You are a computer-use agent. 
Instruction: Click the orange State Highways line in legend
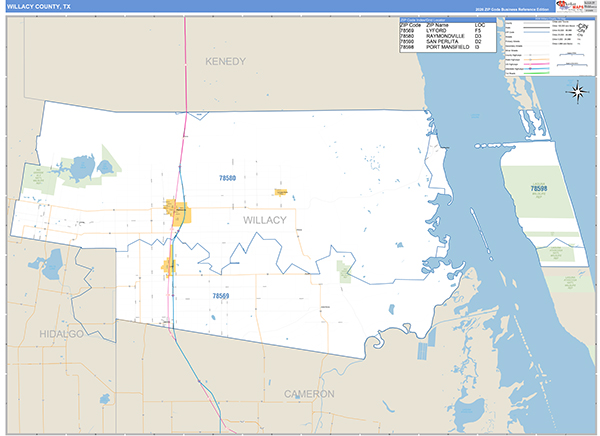coord(536,60)
